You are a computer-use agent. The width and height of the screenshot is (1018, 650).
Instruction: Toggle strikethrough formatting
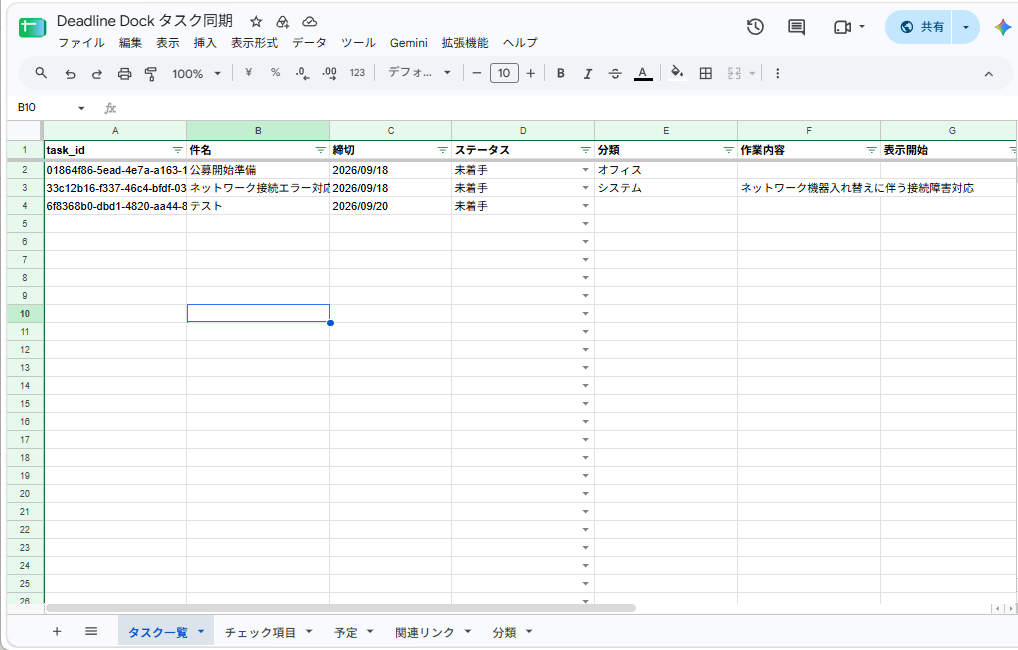point(615,73)
